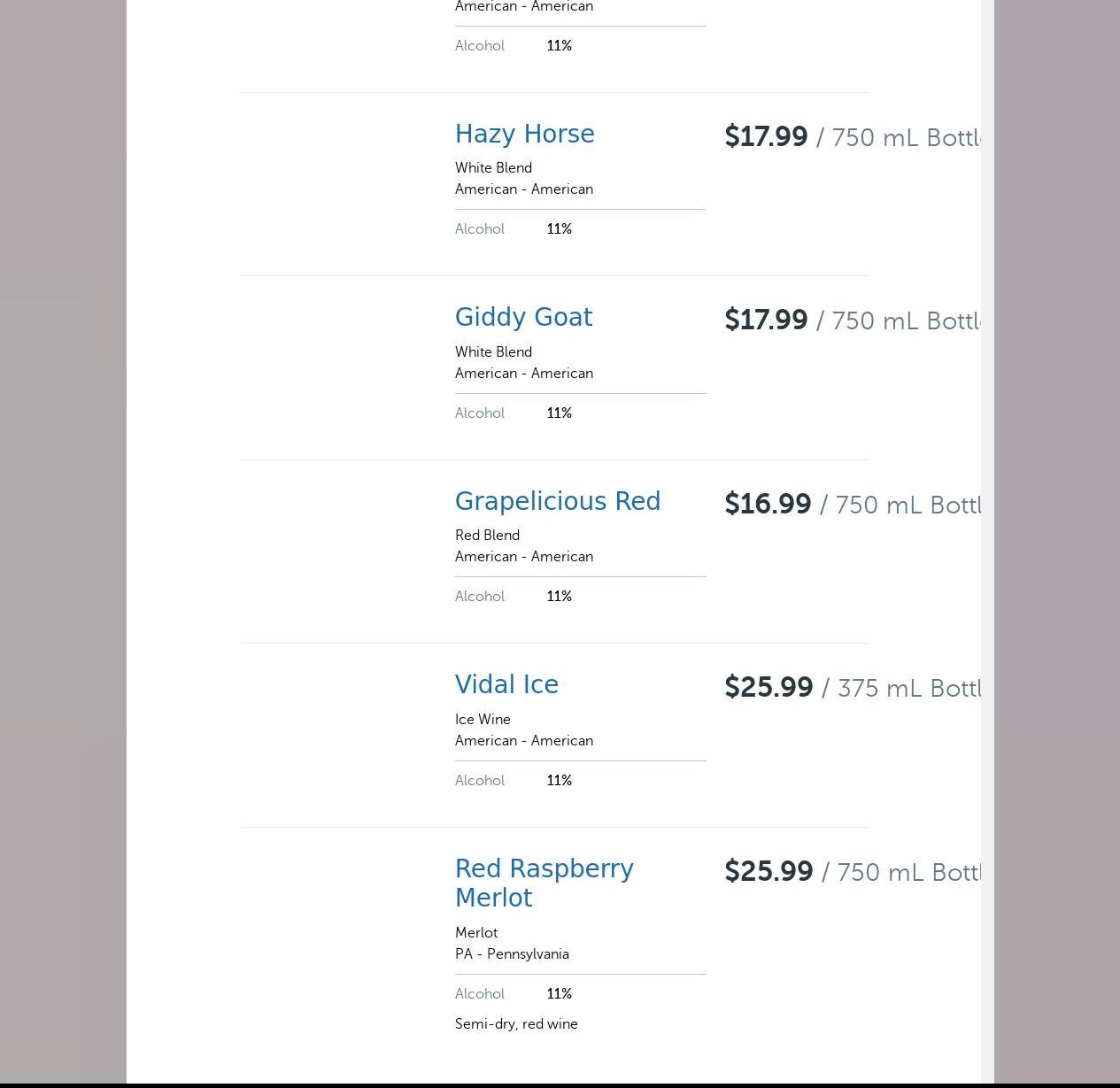The width and height of the screenshot is (1120, 1088).
Task: Click the PA - Pennsylvania region text
Action: 512,954
